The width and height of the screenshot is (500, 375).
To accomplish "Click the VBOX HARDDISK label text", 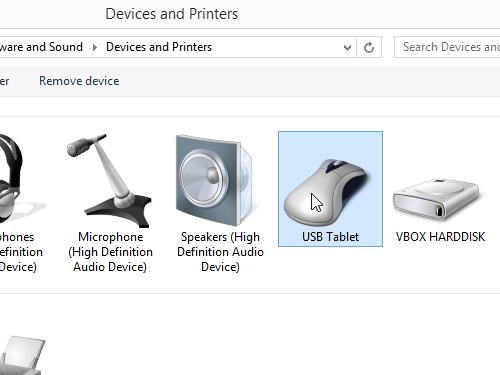I will tap(440, 237).
